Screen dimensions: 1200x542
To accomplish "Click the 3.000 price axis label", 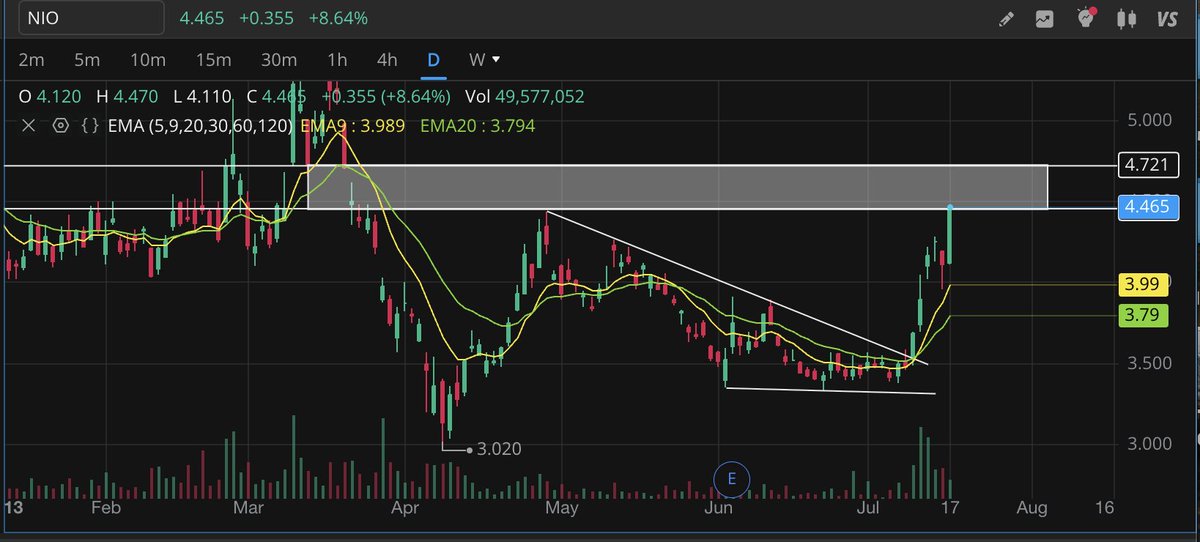I will 1149,443.
